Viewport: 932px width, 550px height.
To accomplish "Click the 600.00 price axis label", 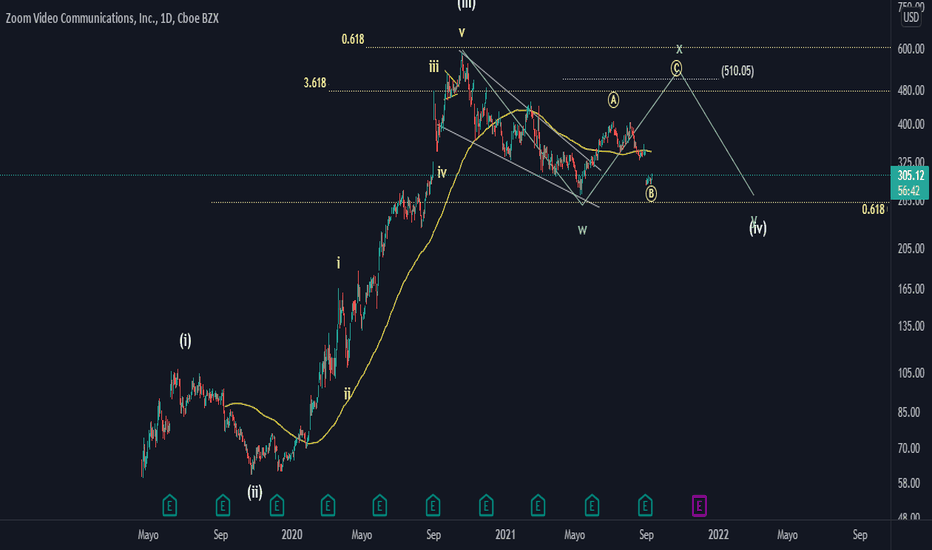I will pyautogui.click(x=911, y=49).
